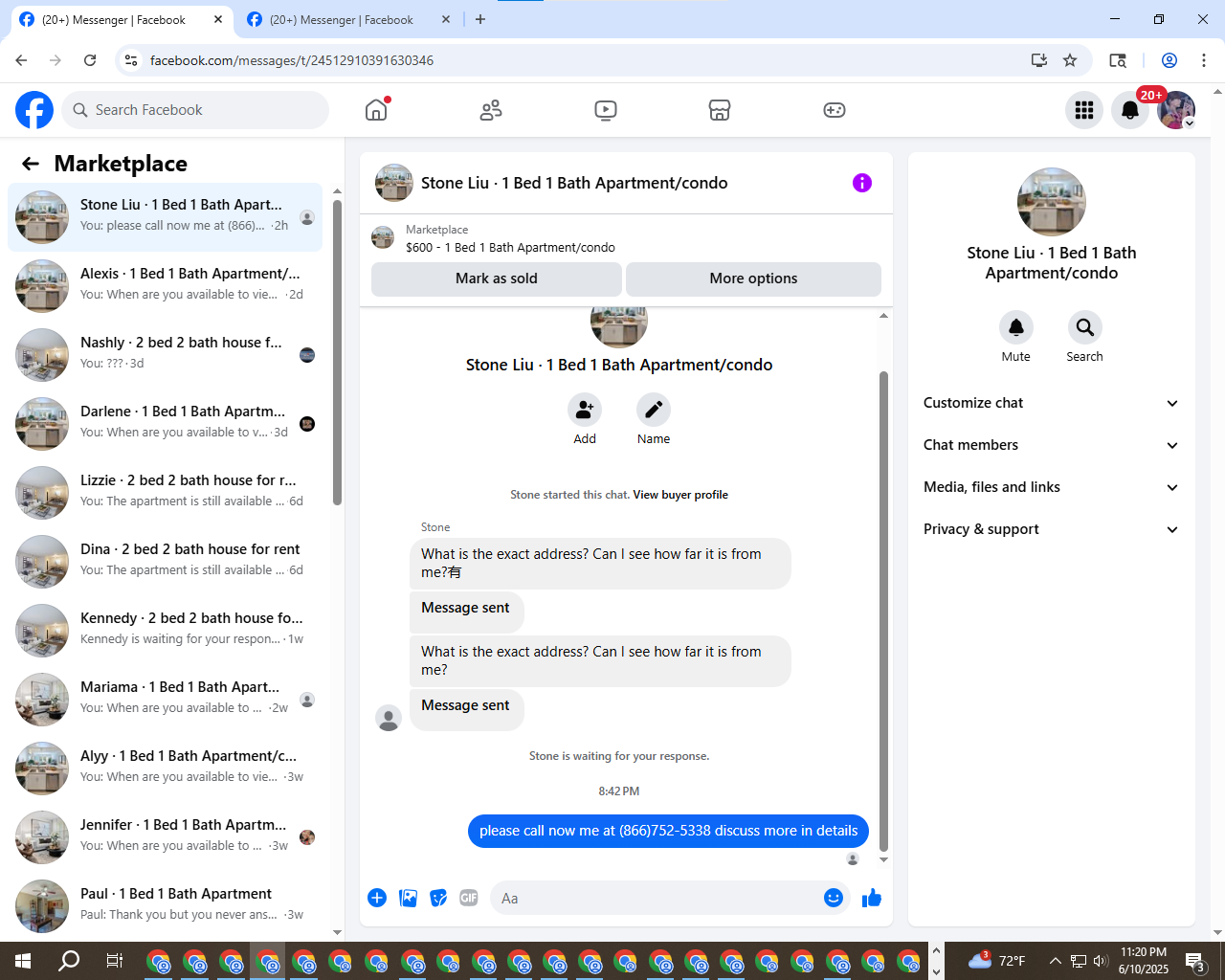Open Paul conversation in list
This screenshot has width=1225, height=980.
(165, 906)
